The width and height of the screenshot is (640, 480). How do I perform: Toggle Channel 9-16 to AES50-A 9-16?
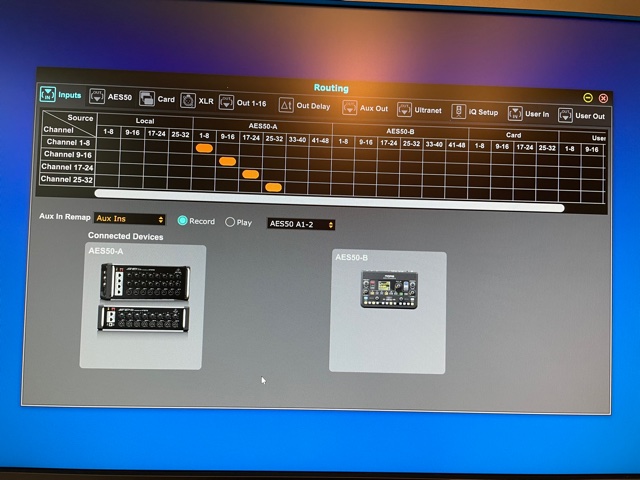pyautogui.click(x=227, y=161)
